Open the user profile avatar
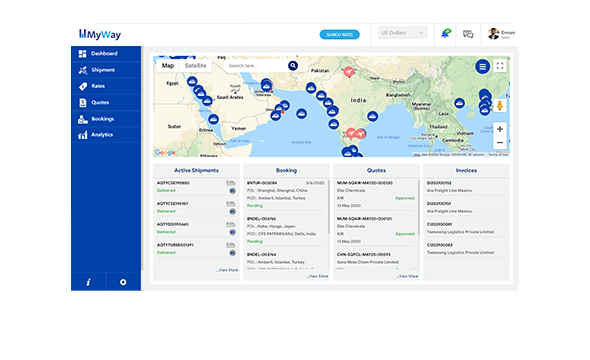This screenshot has height=360, width=590. pos(494,33)
